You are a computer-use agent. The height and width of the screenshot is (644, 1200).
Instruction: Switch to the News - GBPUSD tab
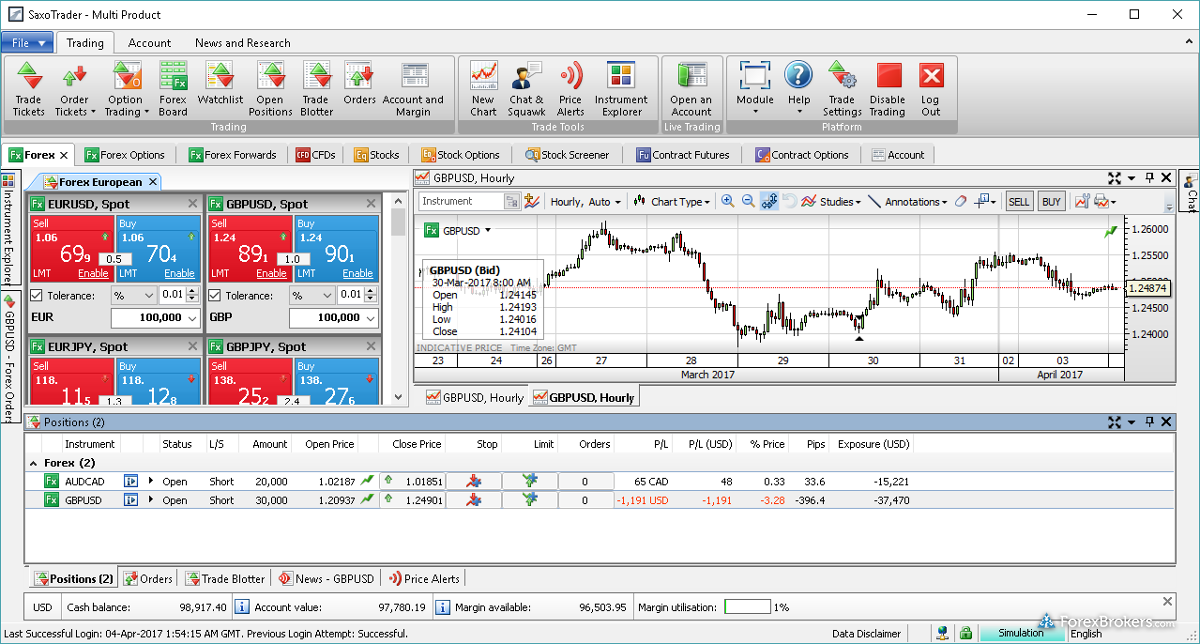click(326, 579)
